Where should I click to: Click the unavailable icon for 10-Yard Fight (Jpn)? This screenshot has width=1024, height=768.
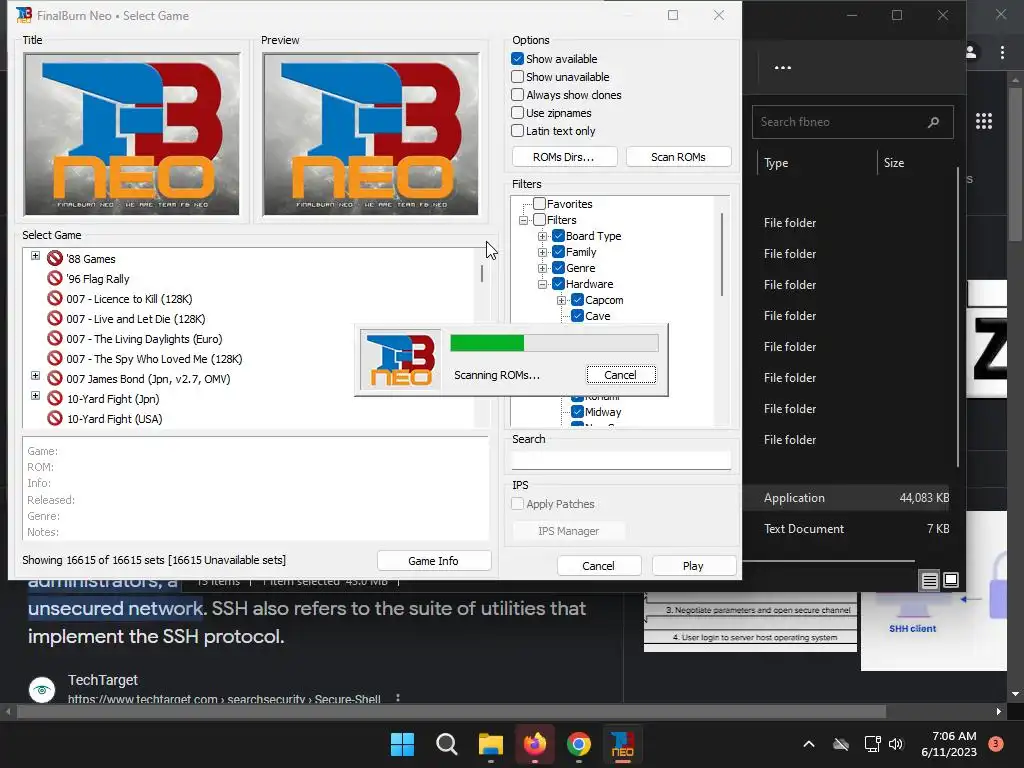(x=55, y=398)
